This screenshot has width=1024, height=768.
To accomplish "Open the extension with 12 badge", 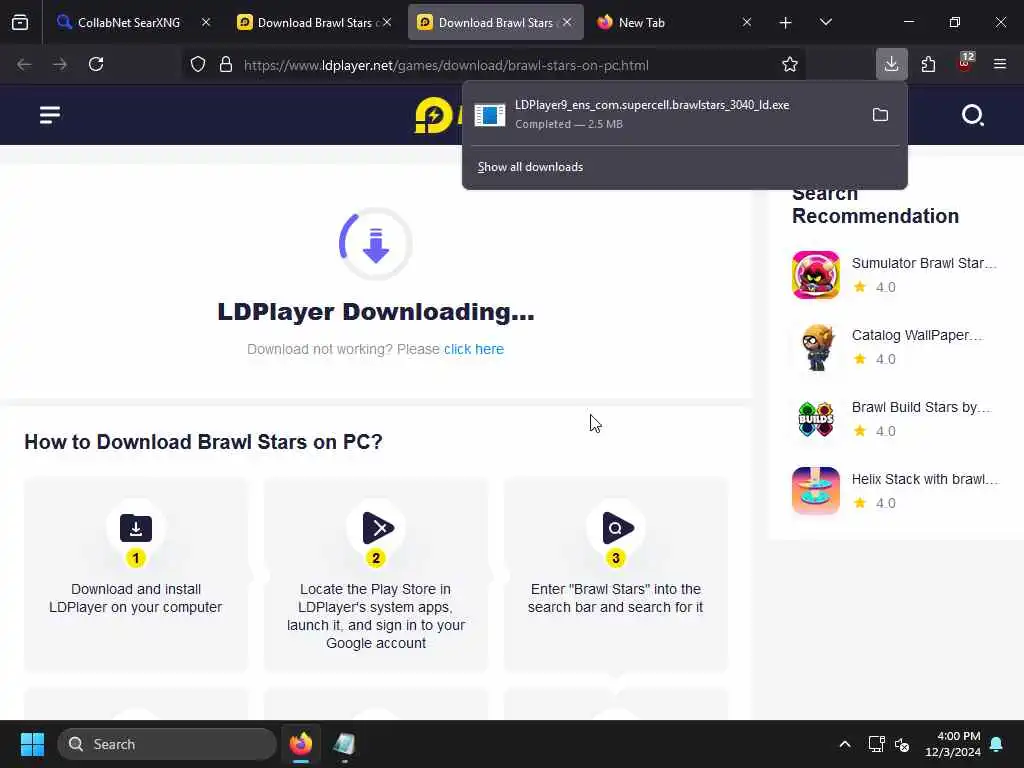I will coord(965,63).
